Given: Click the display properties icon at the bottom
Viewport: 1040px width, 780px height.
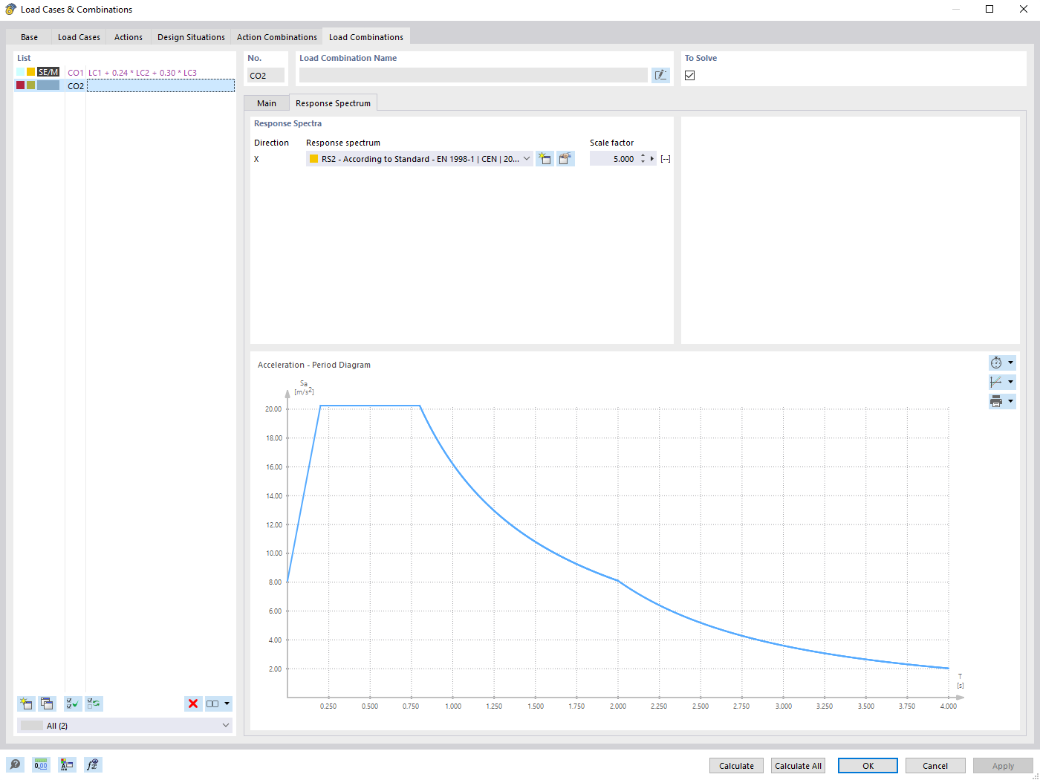Looking at the screenshot, I should [67, 765].
